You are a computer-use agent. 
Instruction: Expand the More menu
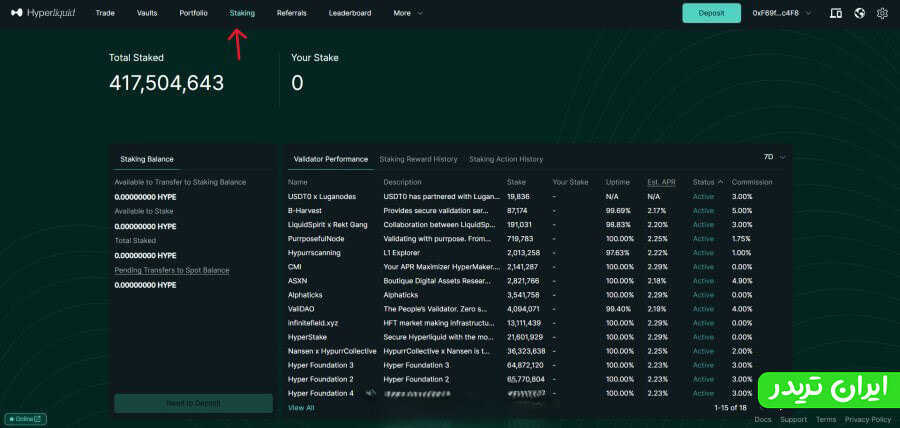pos(408,13)
